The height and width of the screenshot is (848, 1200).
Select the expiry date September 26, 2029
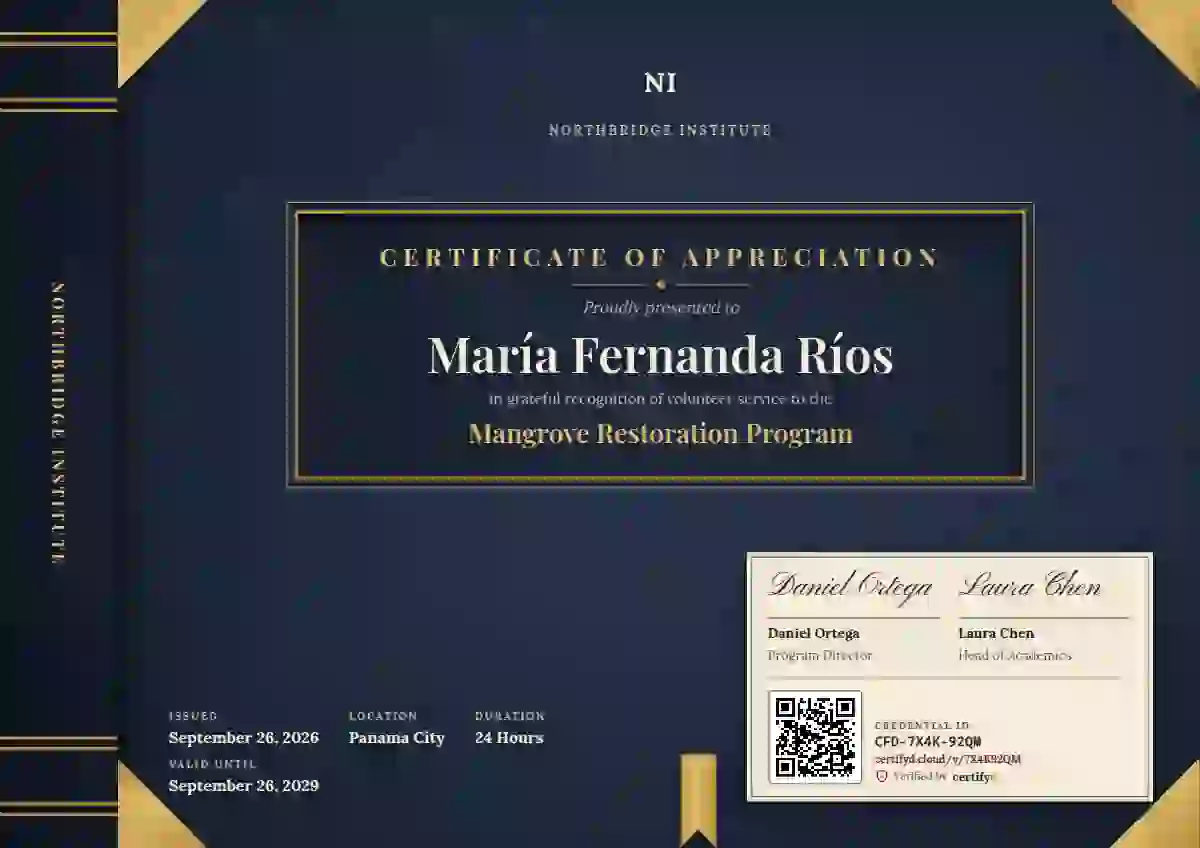tap(243, 786)
